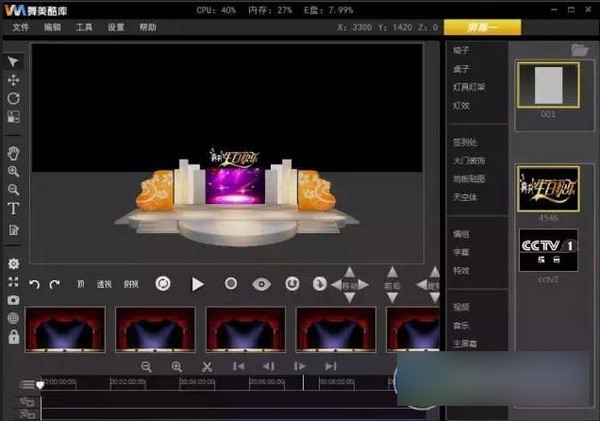
Task: Click the timeline zoom out magnifier
Action: (x=146, y=367)
